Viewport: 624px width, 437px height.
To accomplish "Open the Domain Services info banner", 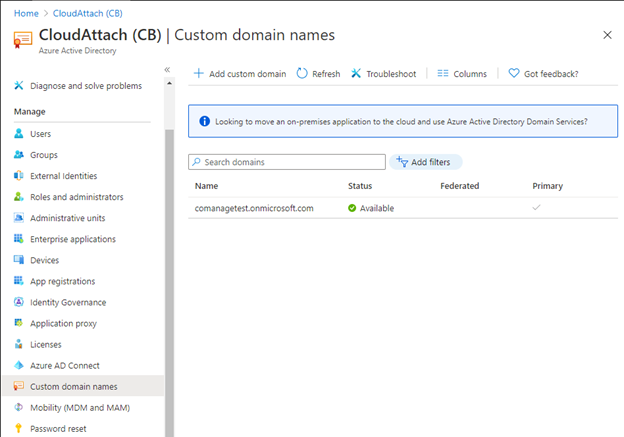I will [x=403, y=121].
